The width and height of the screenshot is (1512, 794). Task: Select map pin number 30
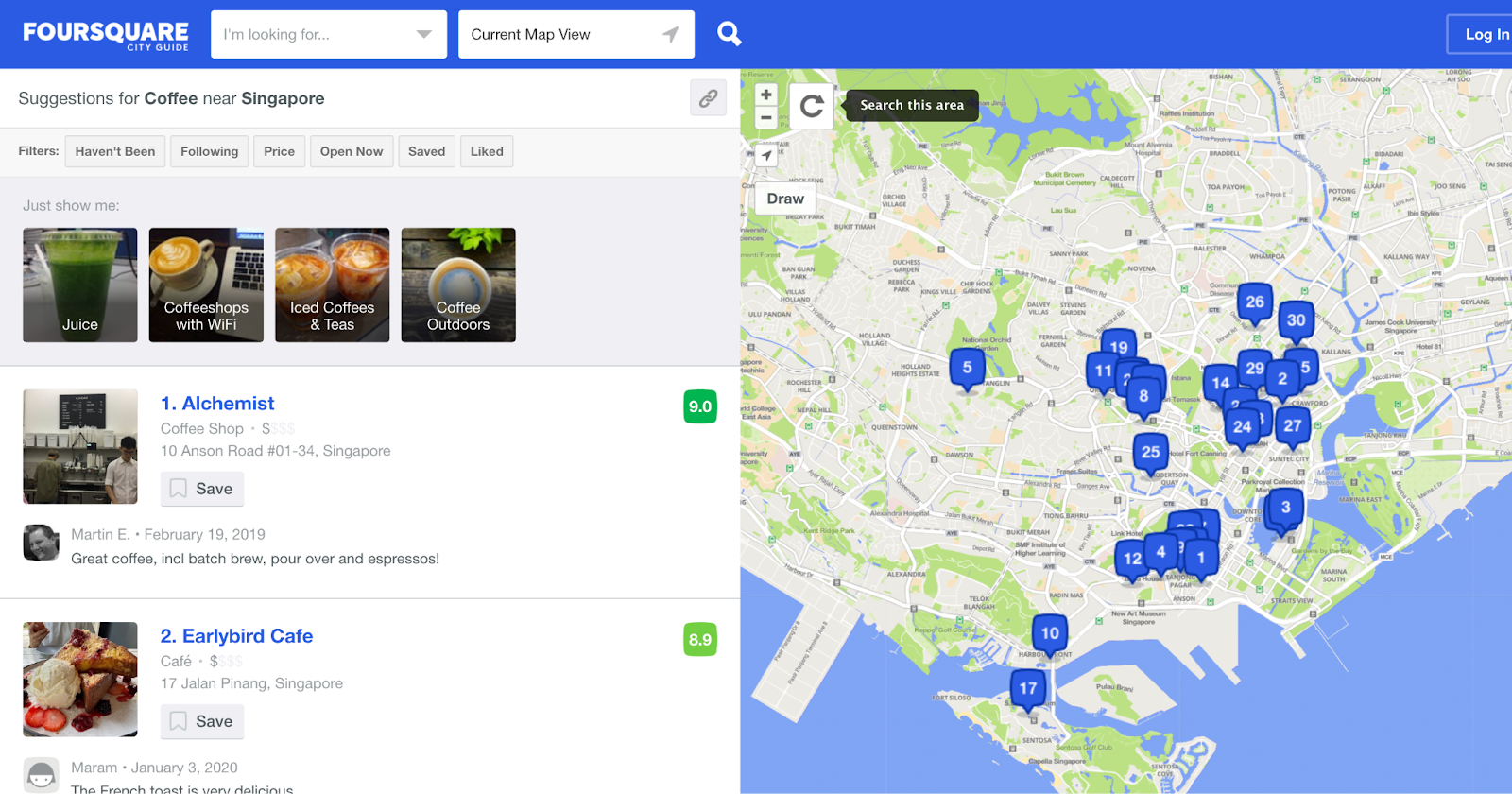point(1297,321)
